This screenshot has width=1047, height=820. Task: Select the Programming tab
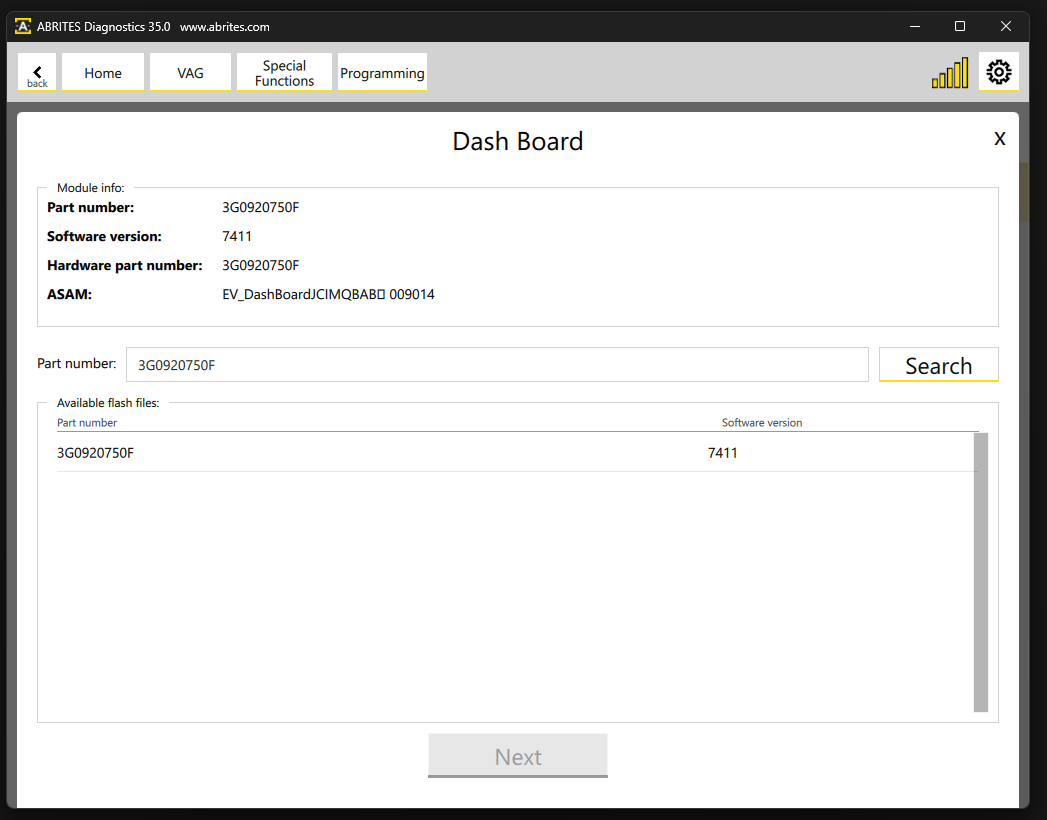tap(382, 73)
